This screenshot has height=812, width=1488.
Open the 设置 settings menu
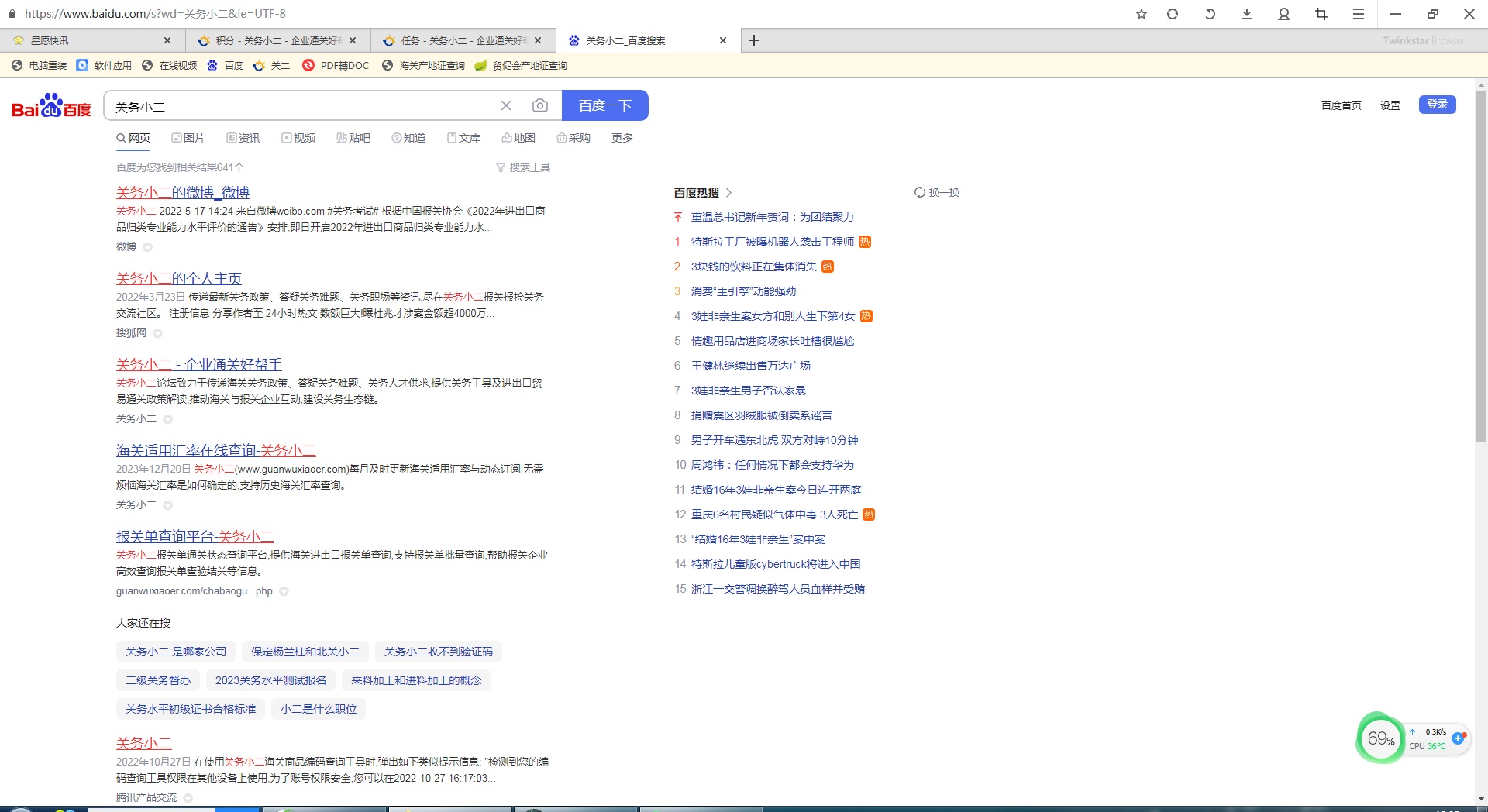point(1390,105)
